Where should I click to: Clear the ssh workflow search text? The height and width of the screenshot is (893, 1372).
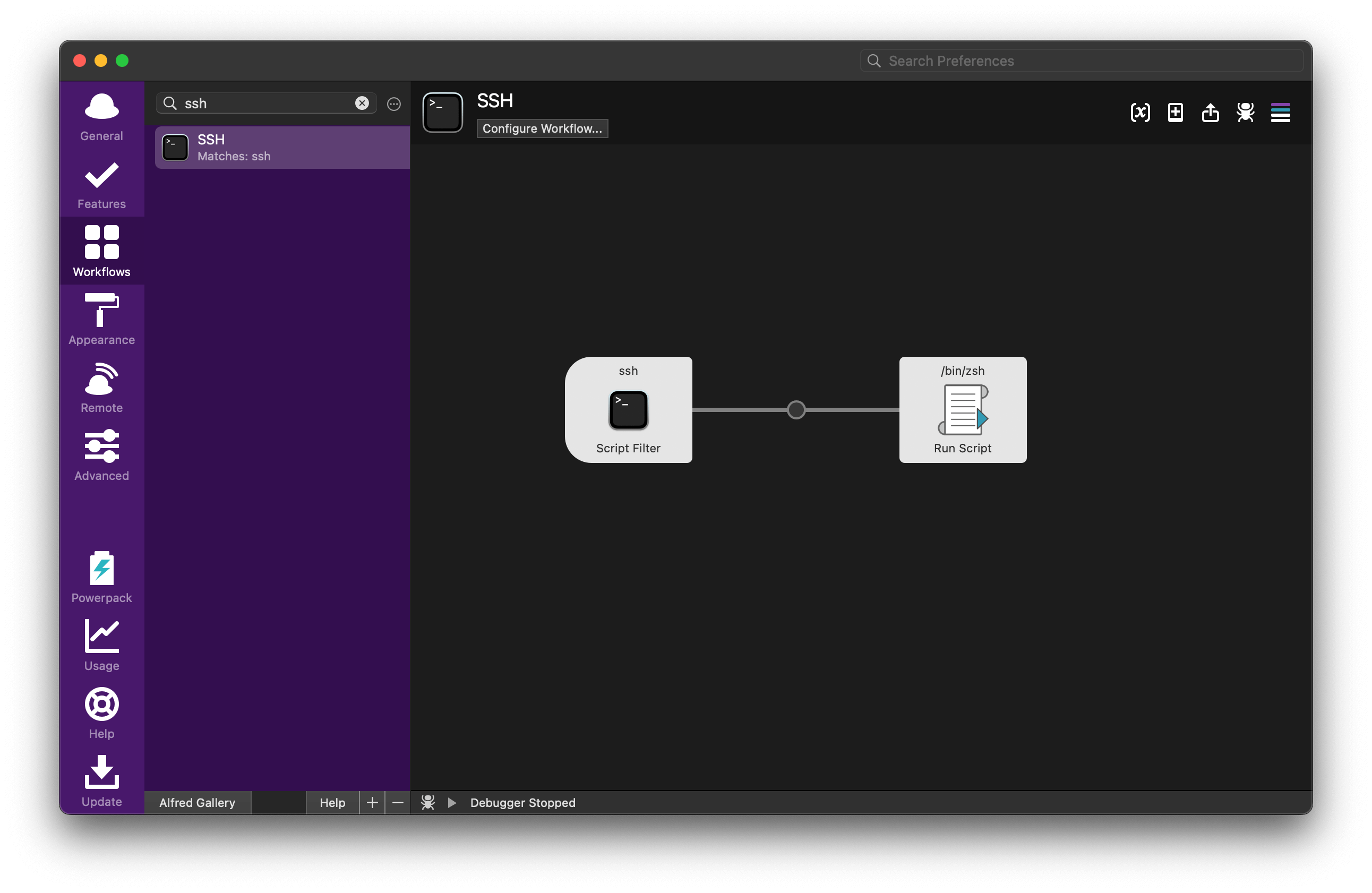362,103
